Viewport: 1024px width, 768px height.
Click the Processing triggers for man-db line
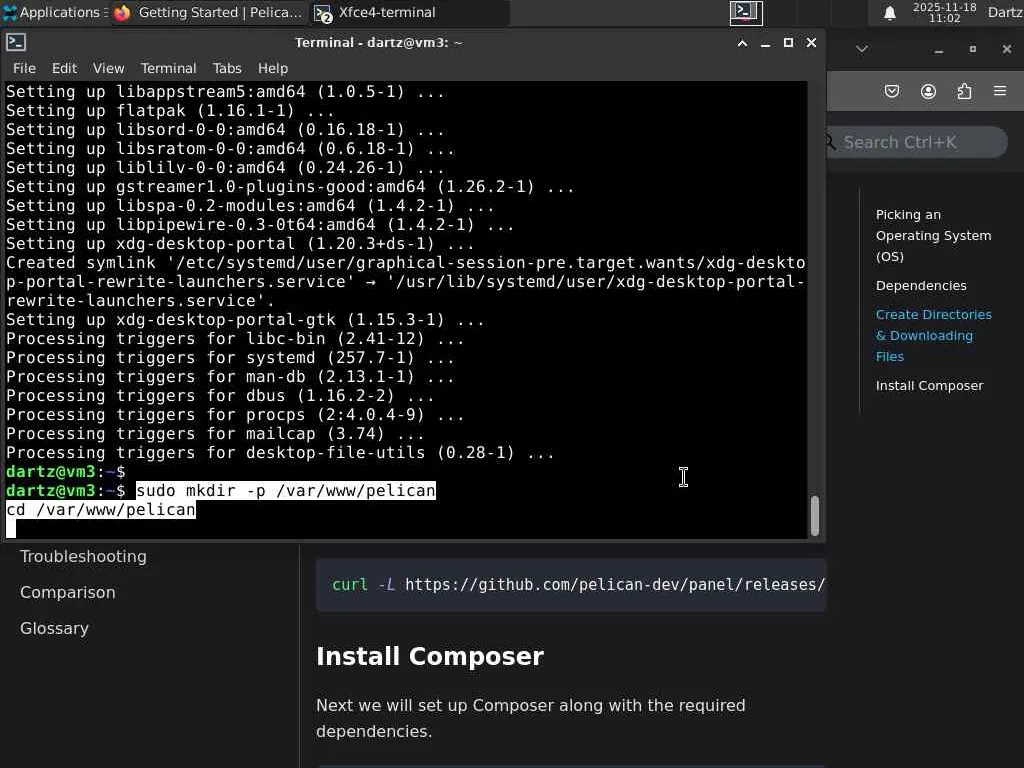tap(230, 377)
